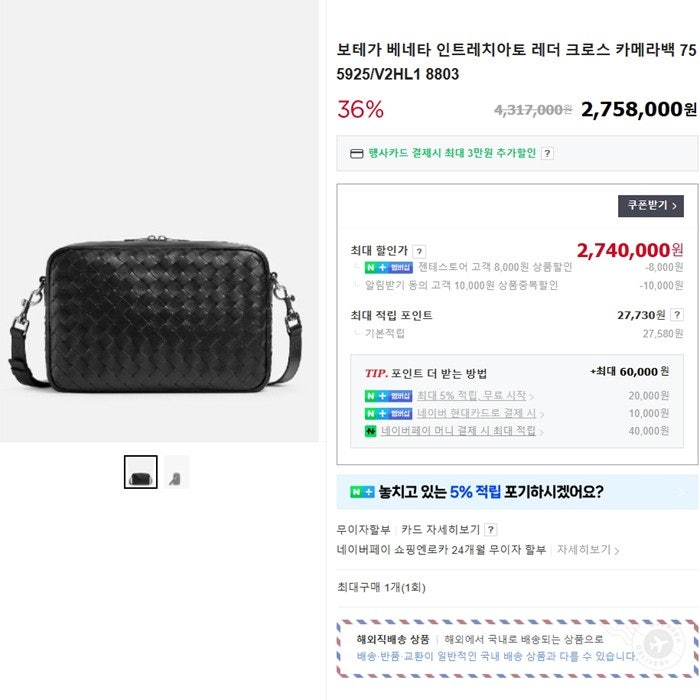This screenshot has height=700, width=700.
Task: Select the first bag thumbnail image
Action: pyautogui.click(x=141, y=472)
